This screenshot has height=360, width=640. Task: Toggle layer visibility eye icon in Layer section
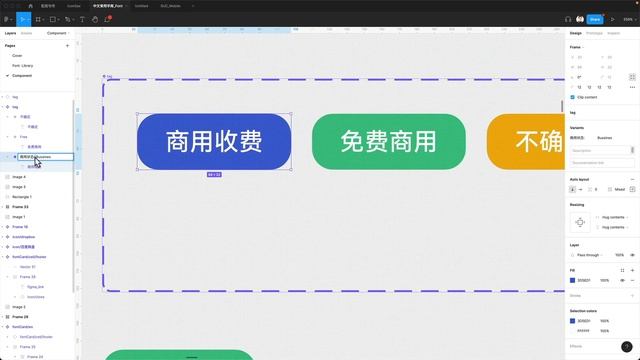(632, 255)
